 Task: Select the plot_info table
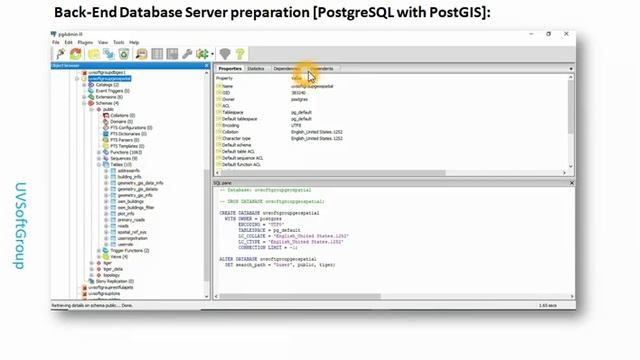coord(126,213)
